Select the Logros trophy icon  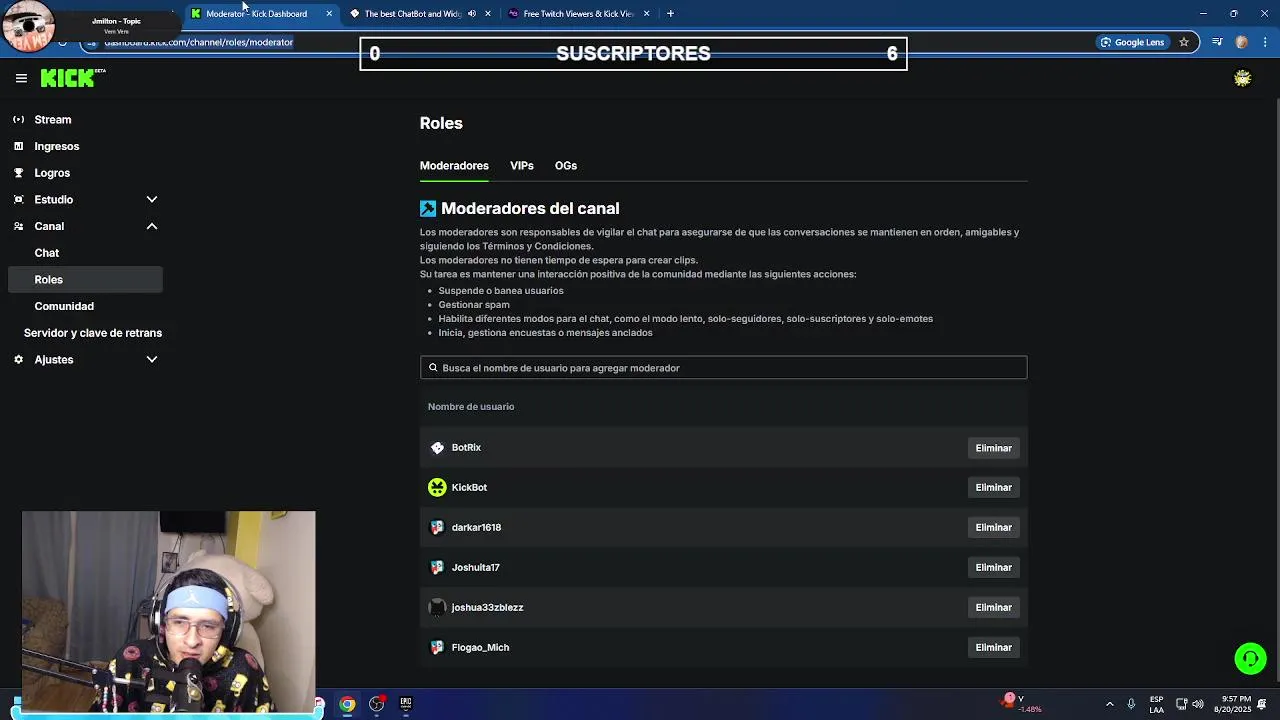(x=18, y=173)
